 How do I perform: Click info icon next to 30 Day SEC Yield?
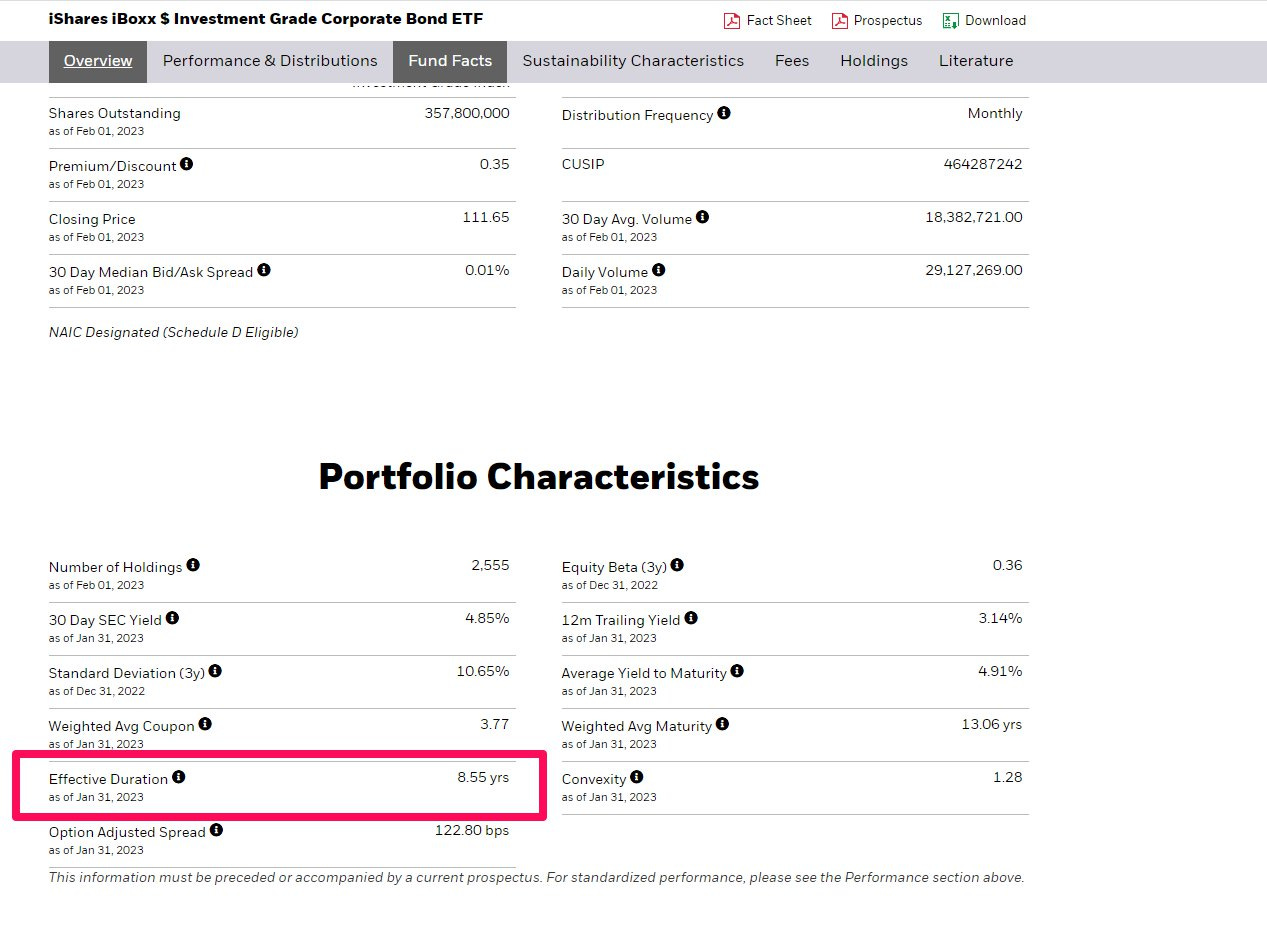[x=172, y=618]
